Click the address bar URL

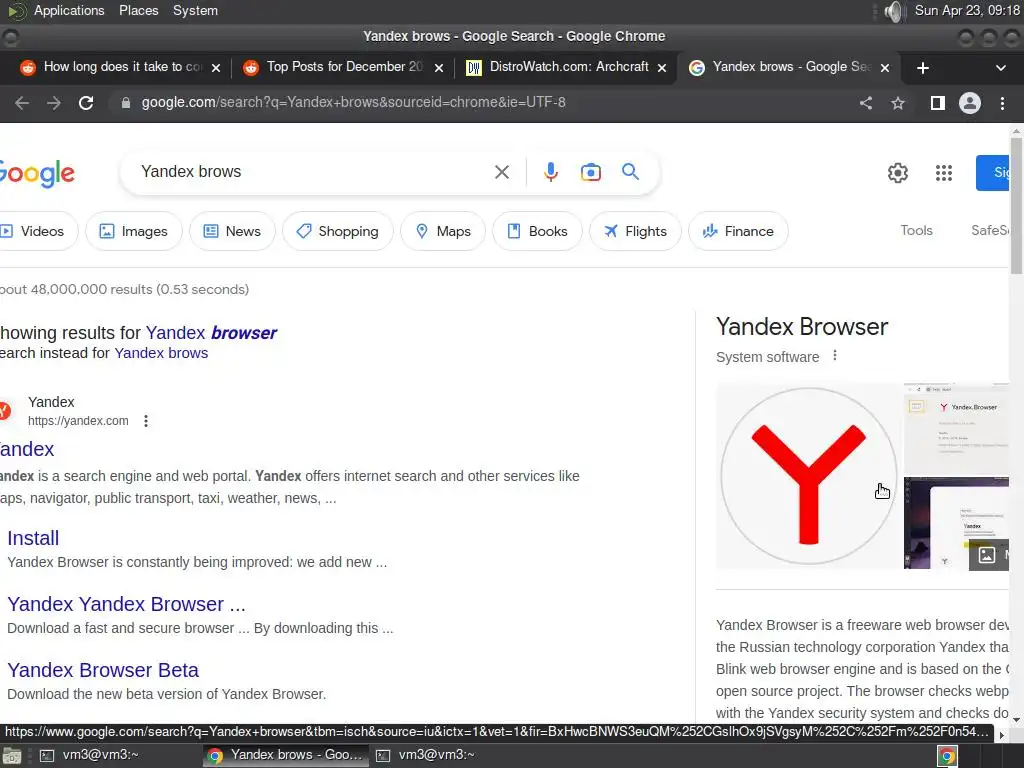click(353, 103)
